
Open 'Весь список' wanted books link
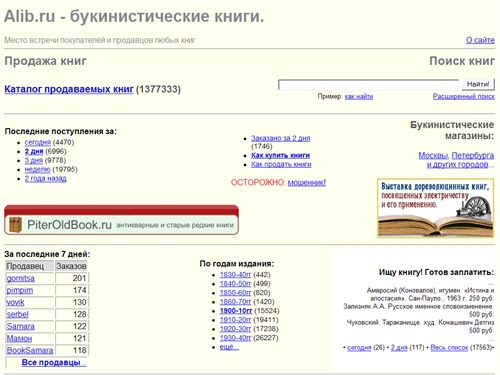pos(449,348)
